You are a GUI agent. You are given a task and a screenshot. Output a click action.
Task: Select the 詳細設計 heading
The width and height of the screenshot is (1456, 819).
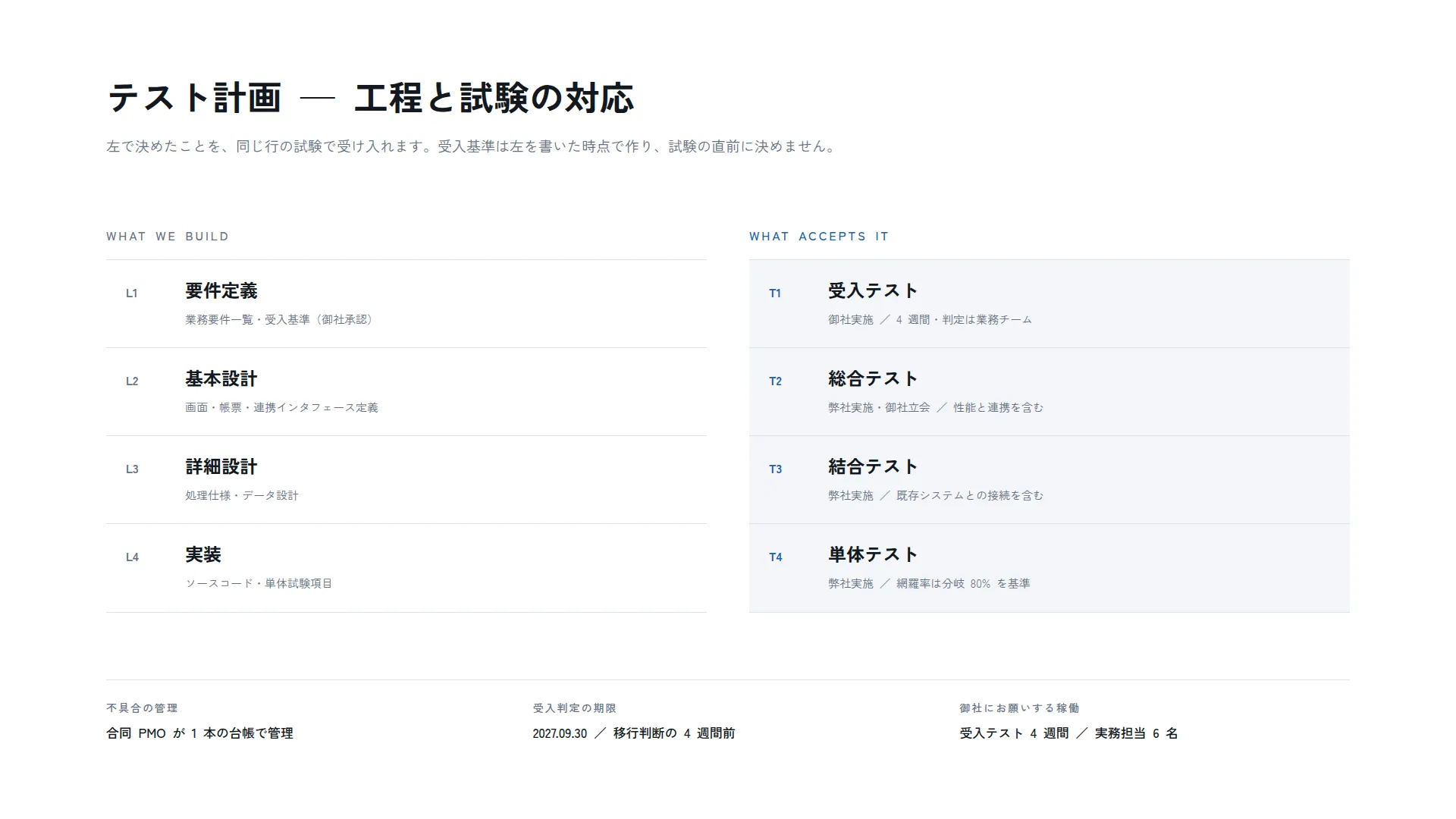coord(221,466)
